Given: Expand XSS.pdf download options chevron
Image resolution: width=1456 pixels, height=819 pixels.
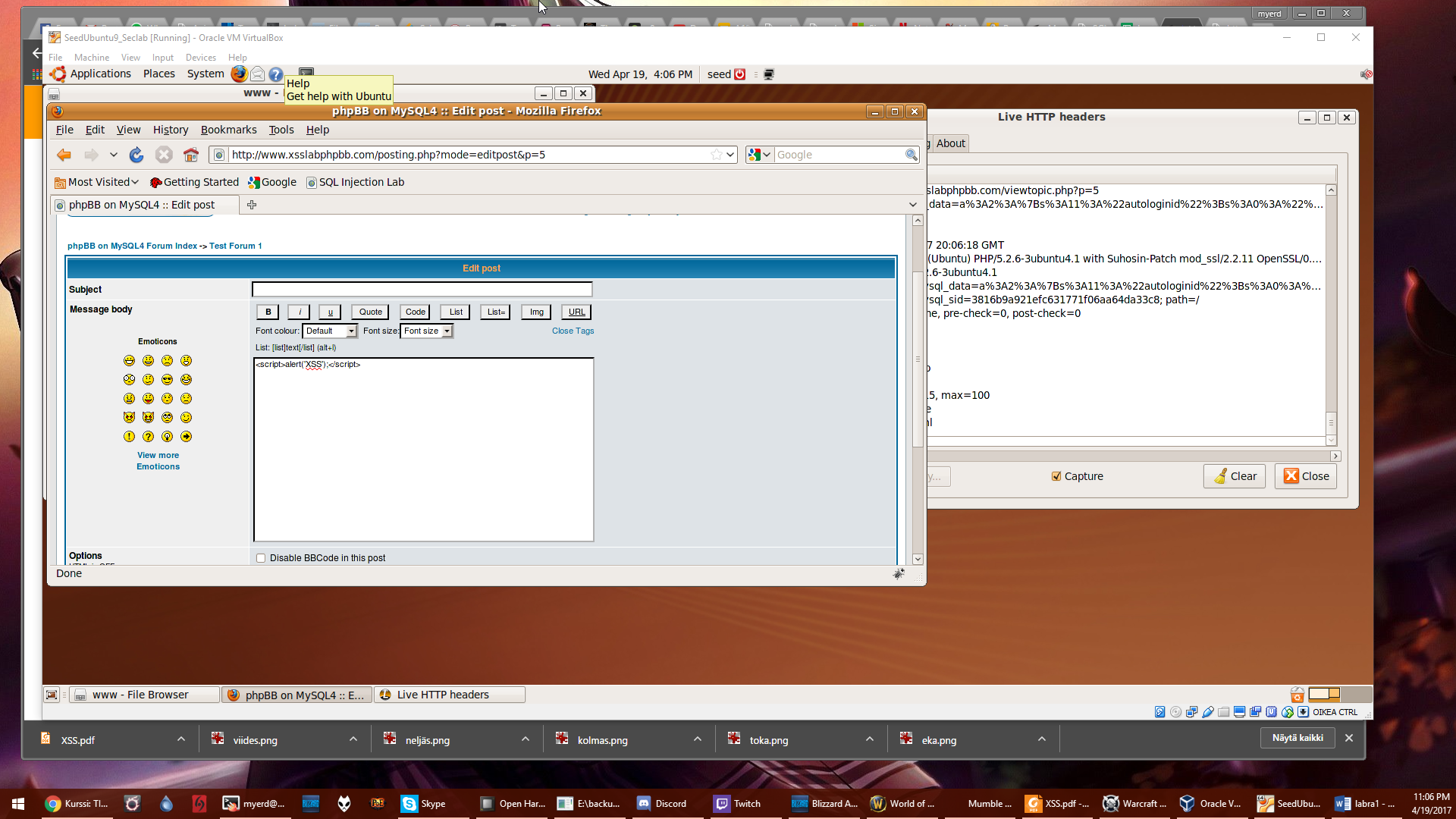Looking at the screenshot, I should tap(181, 739).
